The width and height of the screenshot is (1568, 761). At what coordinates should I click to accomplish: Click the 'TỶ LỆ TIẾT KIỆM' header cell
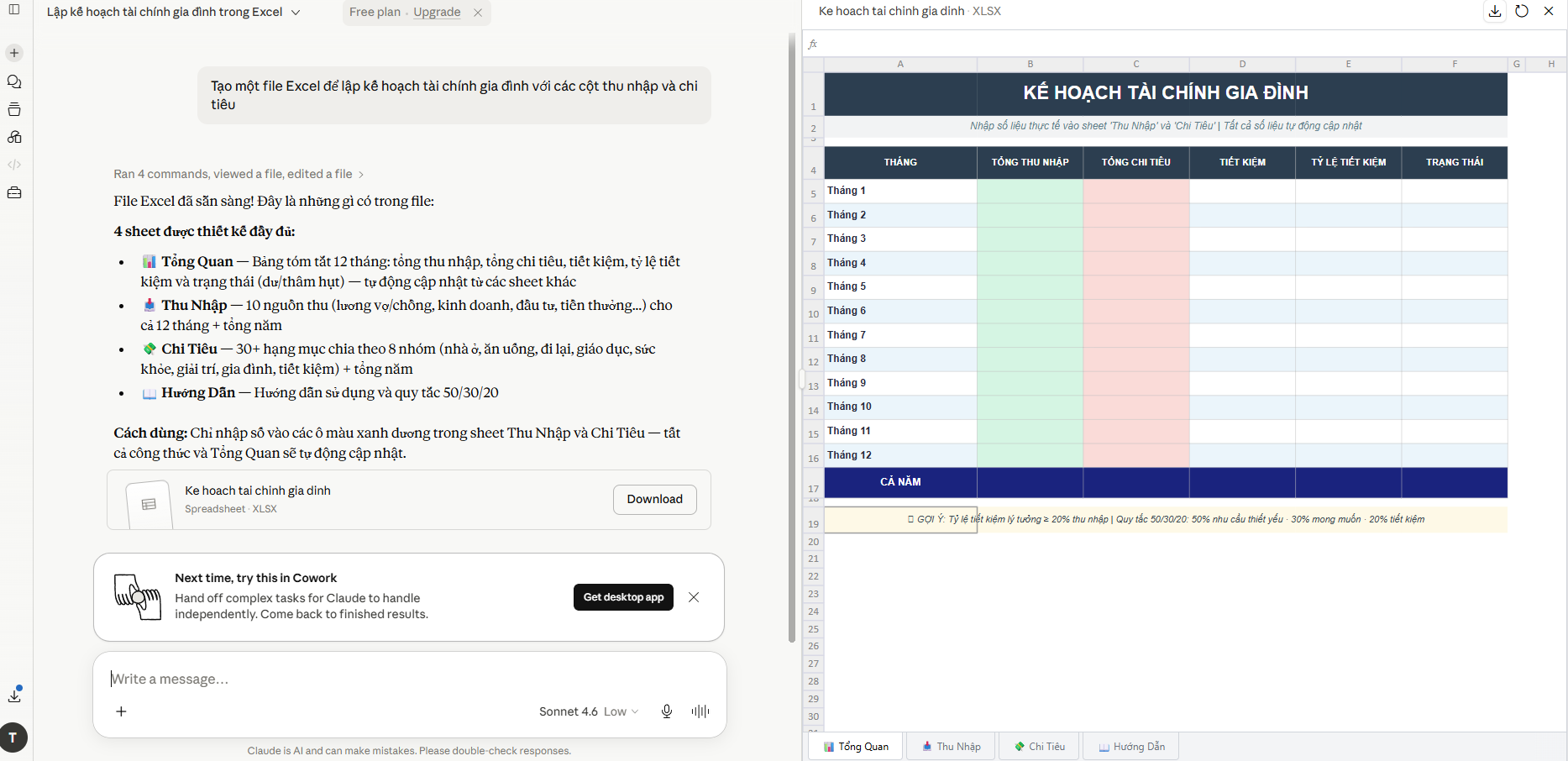point(1349,162)
